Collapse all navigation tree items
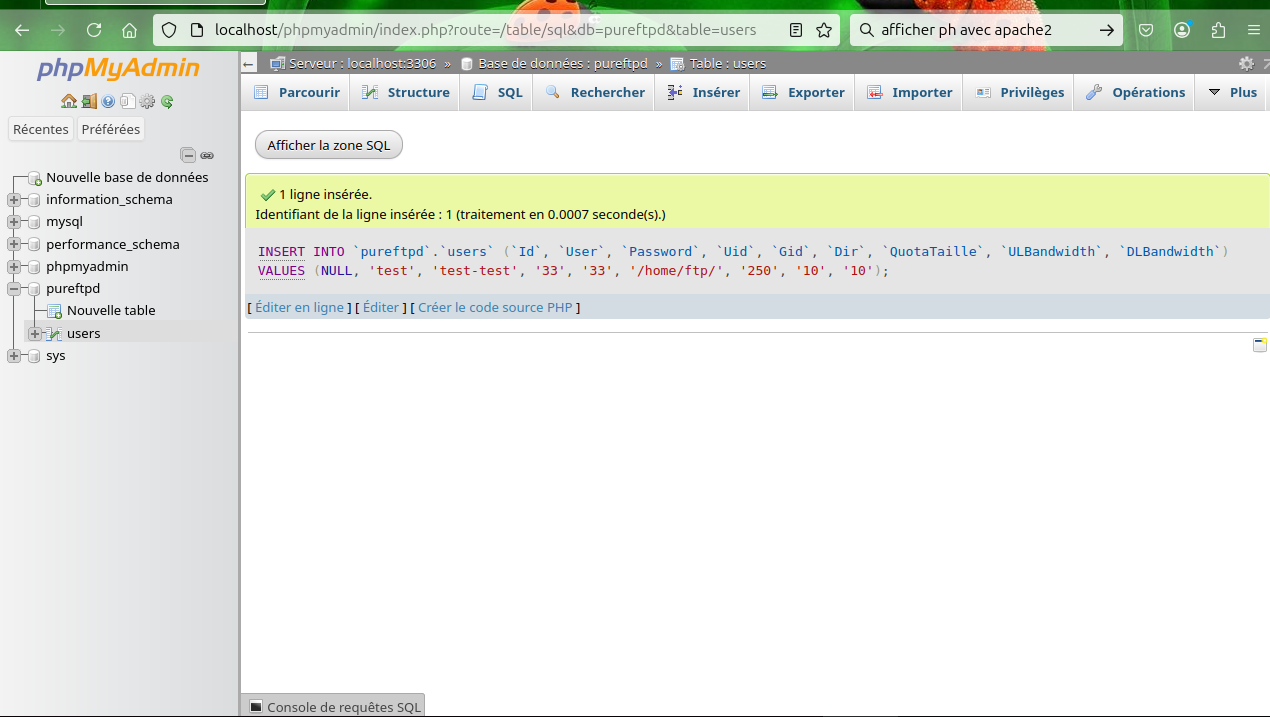This screenshot has height=717, width=1270. pyautogui.click(x=188, y=155)
